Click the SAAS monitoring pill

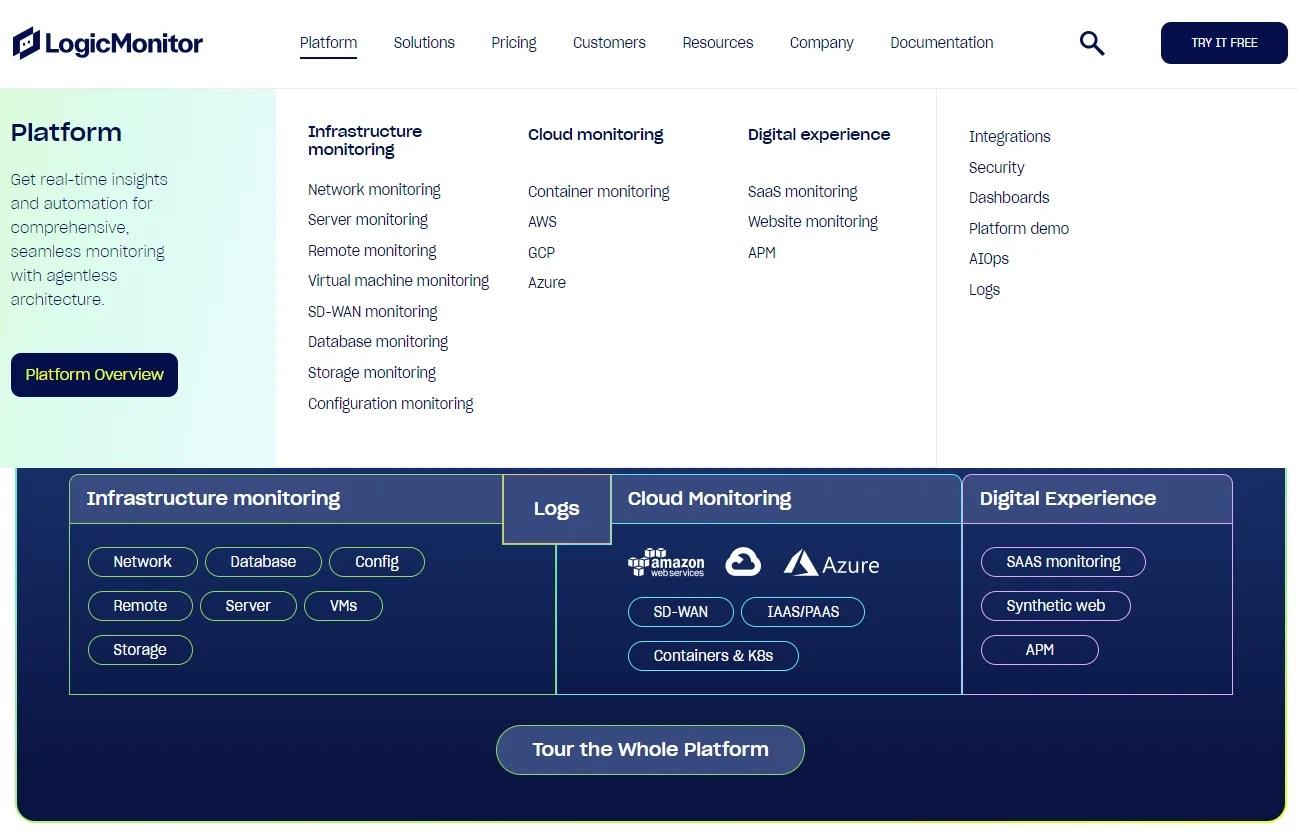pos(1063,562)
